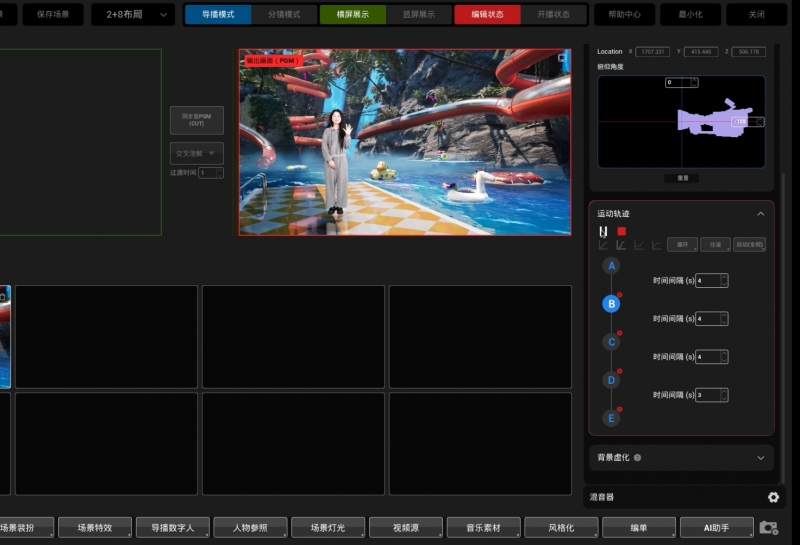Switch to 导播模式 tab

tap(218, 14)
